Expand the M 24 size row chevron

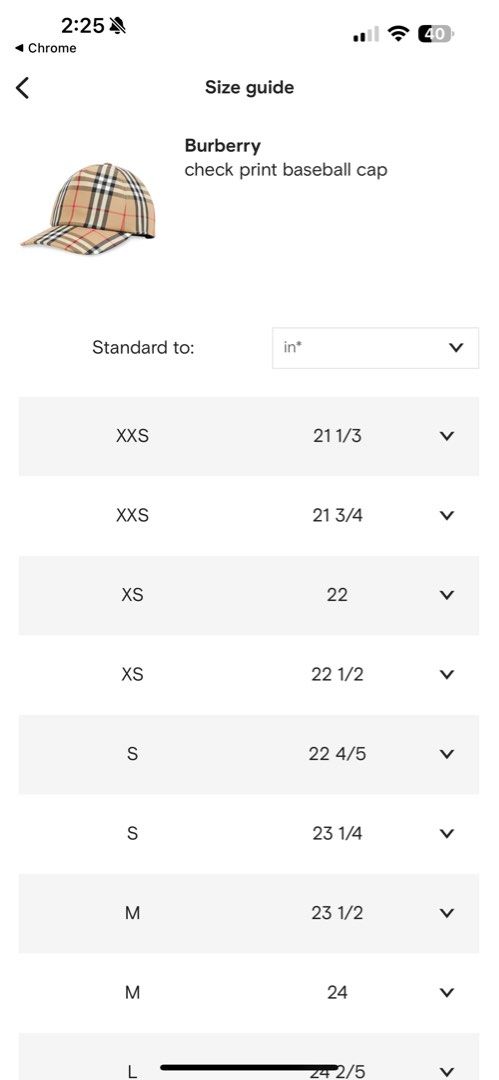click(x=447, y=993)
